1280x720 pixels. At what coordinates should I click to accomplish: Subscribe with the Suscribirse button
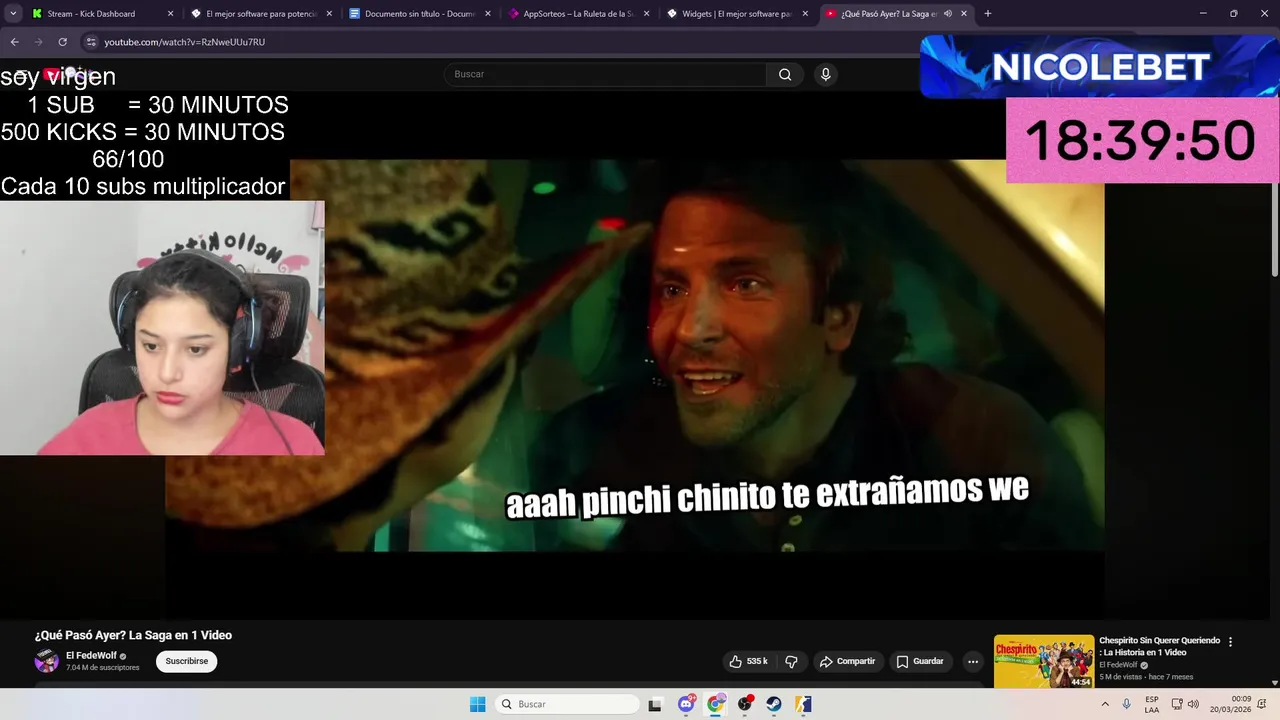[186, 661]
